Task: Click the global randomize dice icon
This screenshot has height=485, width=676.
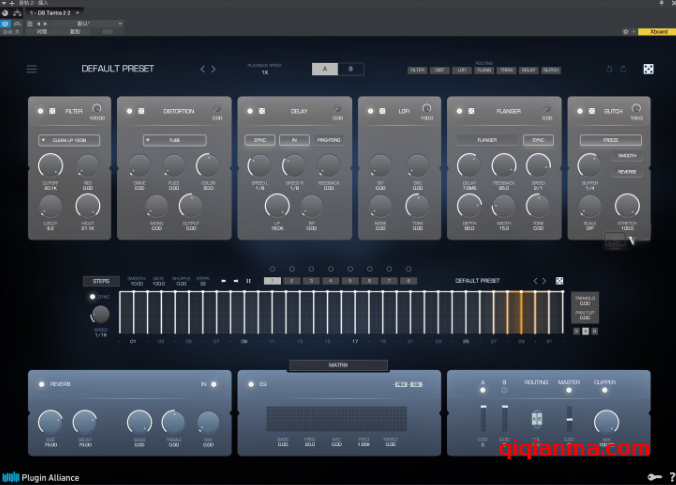Action: [647, 69]
